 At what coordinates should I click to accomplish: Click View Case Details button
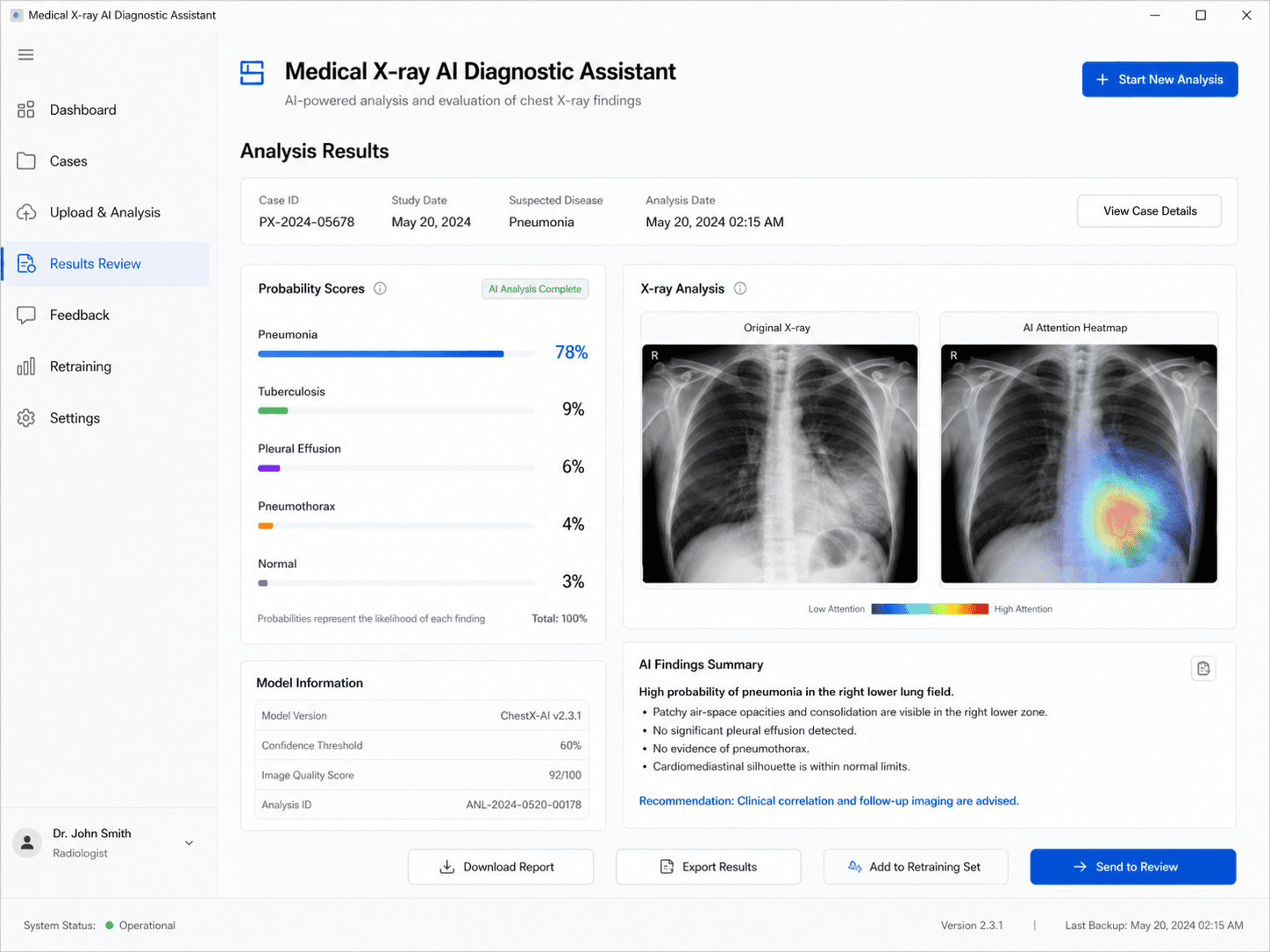(x=1149, y=211)
